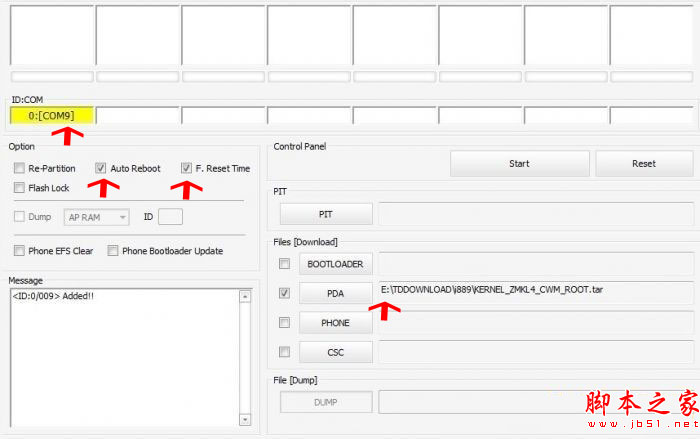
Task: Tick the Dump checkbox
Action: (19, 217)
